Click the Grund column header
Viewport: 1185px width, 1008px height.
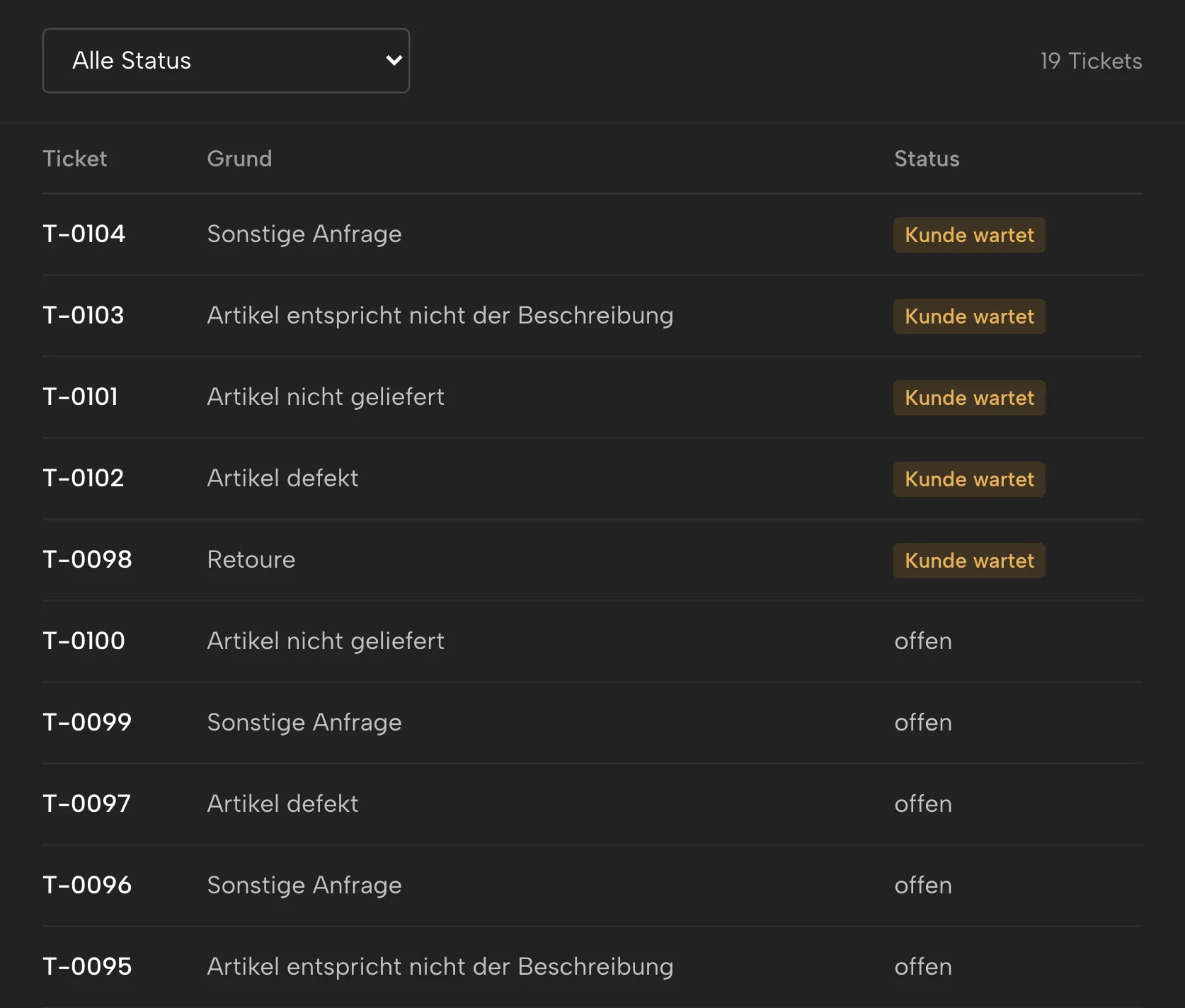point(239,159)
